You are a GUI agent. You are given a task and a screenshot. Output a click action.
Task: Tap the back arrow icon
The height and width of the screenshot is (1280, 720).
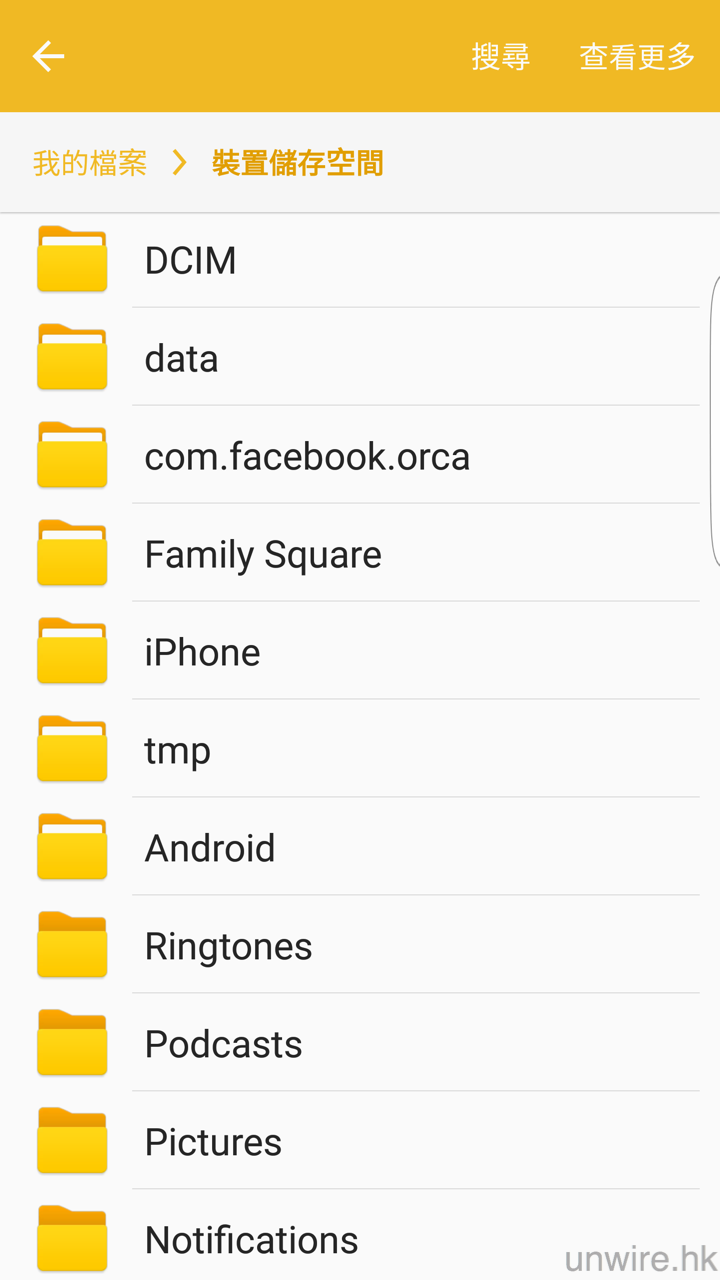point(48,56)
